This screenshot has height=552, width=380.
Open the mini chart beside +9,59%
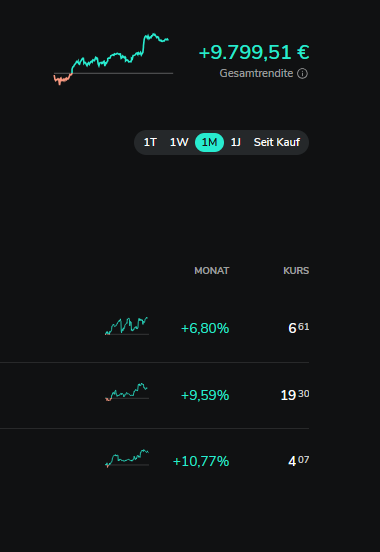(x=127, y=392)
